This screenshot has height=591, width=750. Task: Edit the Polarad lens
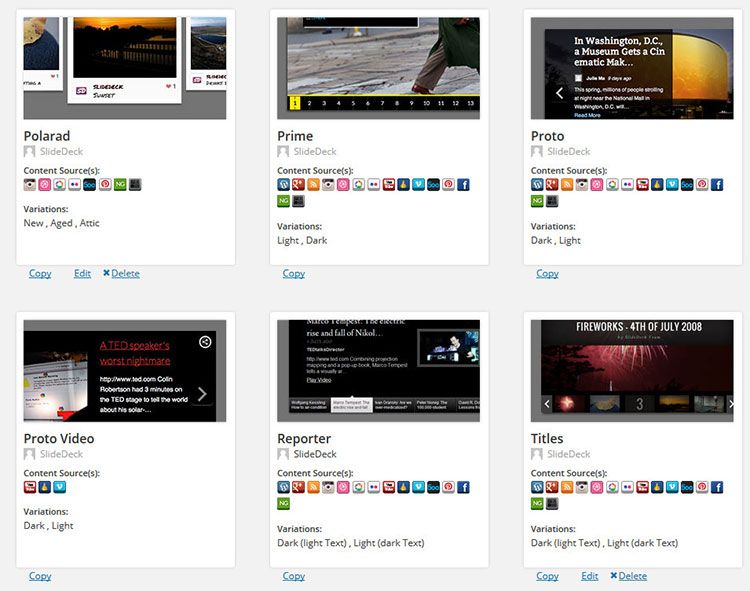(x=82, y=274)
